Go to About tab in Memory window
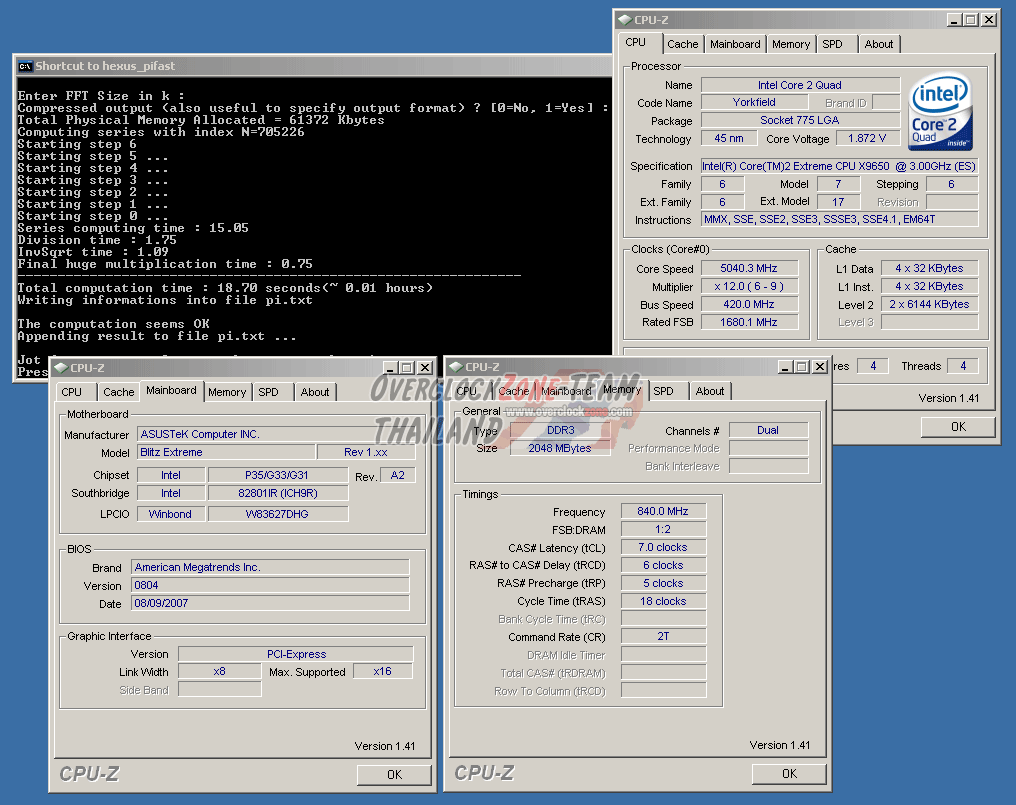The image size is (1016, 805). pyautogui.click(x=710, y=391)
